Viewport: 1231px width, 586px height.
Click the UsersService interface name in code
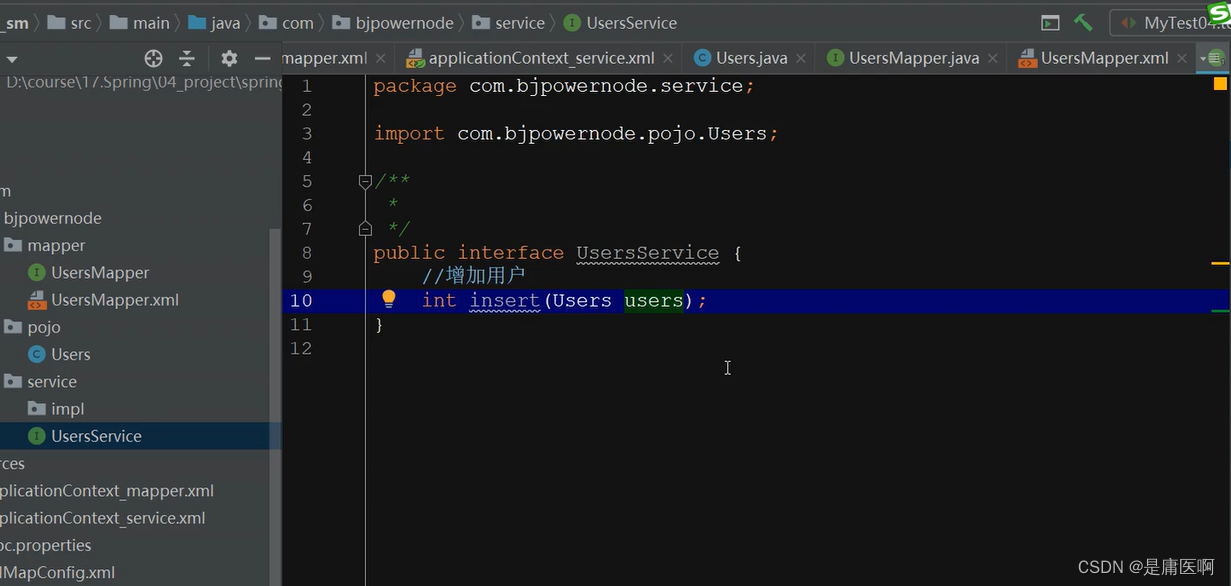click(647, 253)
